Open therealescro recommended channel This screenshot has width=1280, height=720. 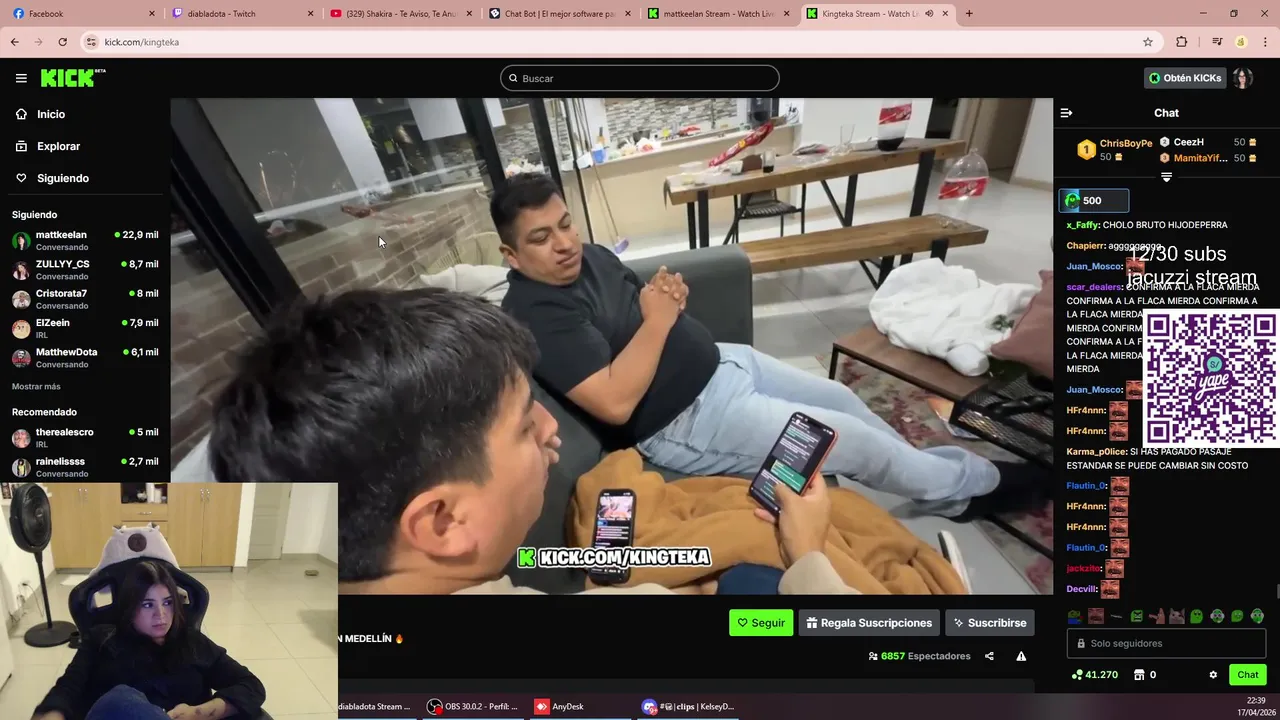pyautogui.click(x=85, y=437)
